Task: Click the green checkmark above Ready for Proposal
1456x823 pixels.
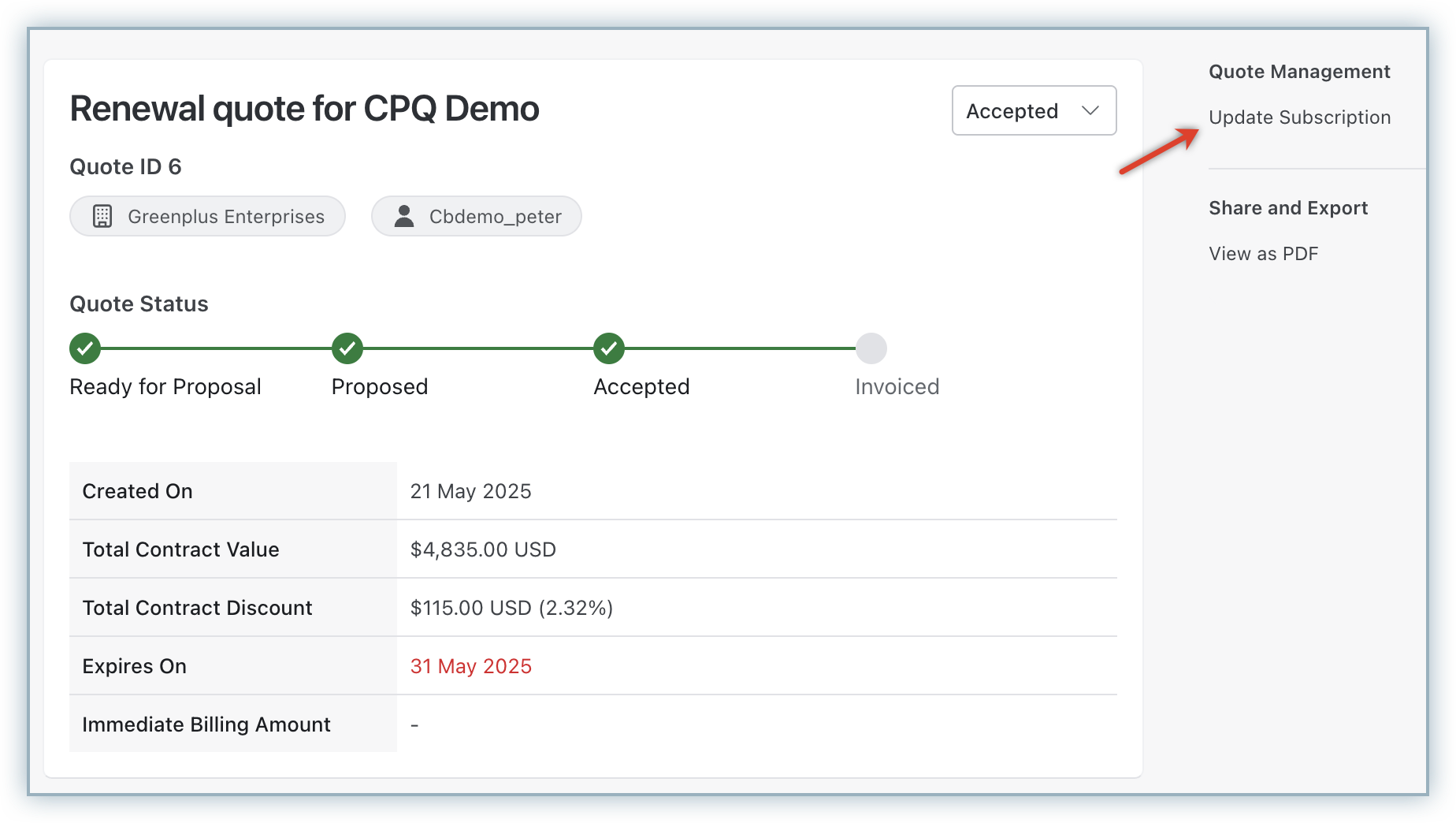Action: [x=85, y=348]
